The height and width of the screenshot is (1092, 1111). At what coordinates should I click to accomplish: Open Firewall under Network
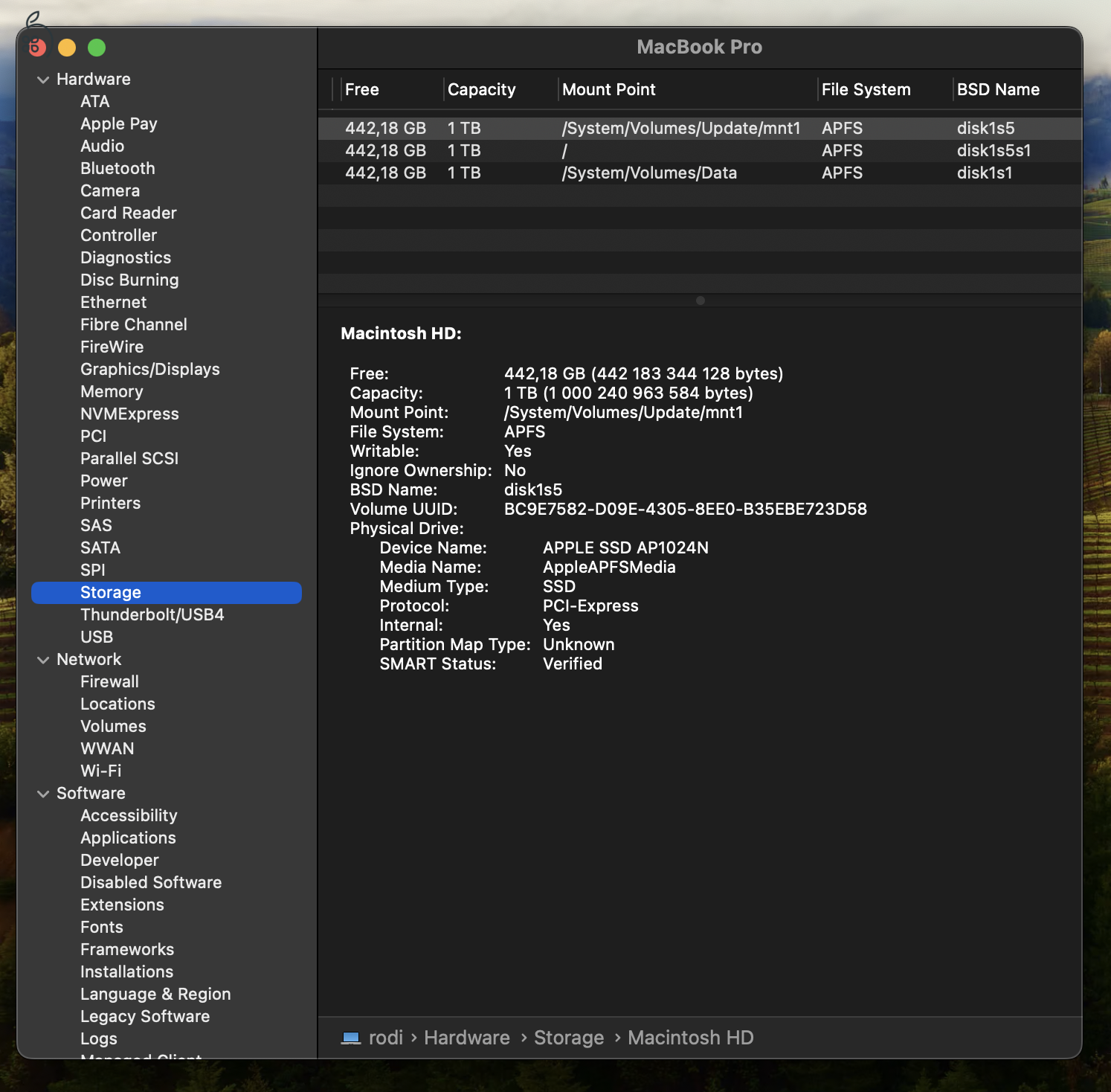pyautogui.click(x=109, y=681)
